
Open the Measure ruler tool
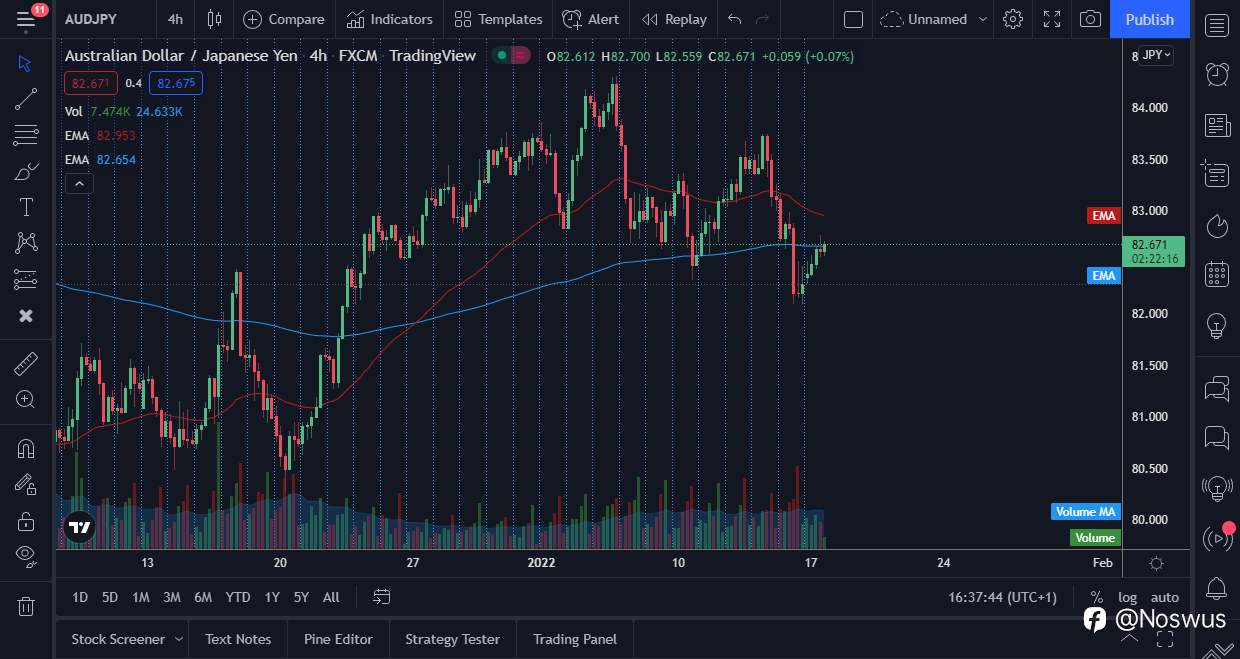coord(25,363)
